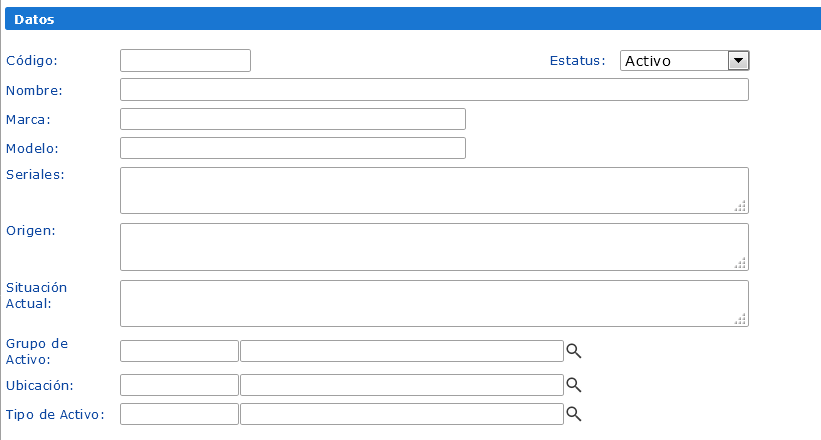Click the Seriales resize grip handle

tap(741, 207)
